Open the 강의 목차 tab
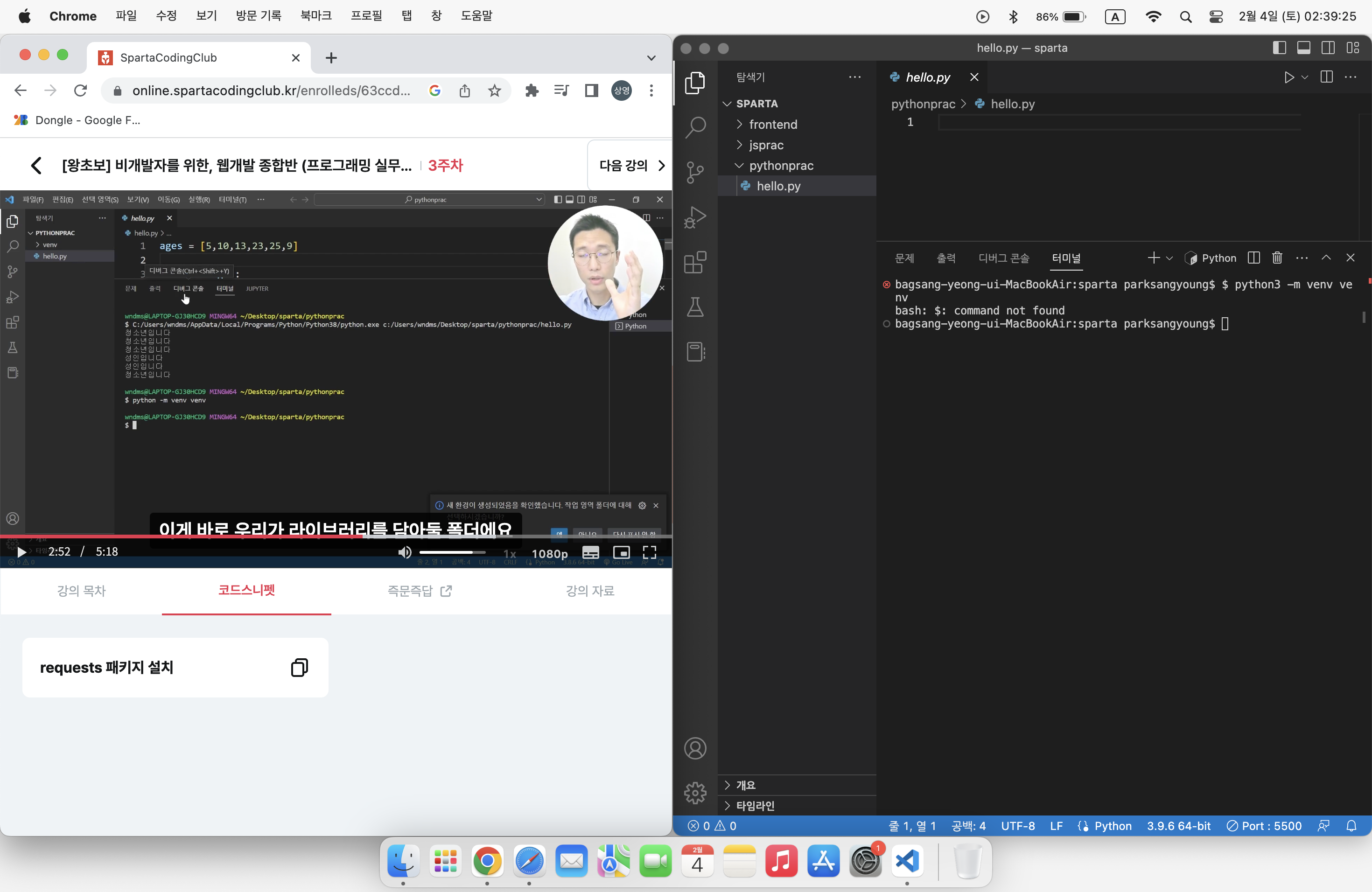1372x892 pixels. tap(81, 591)
